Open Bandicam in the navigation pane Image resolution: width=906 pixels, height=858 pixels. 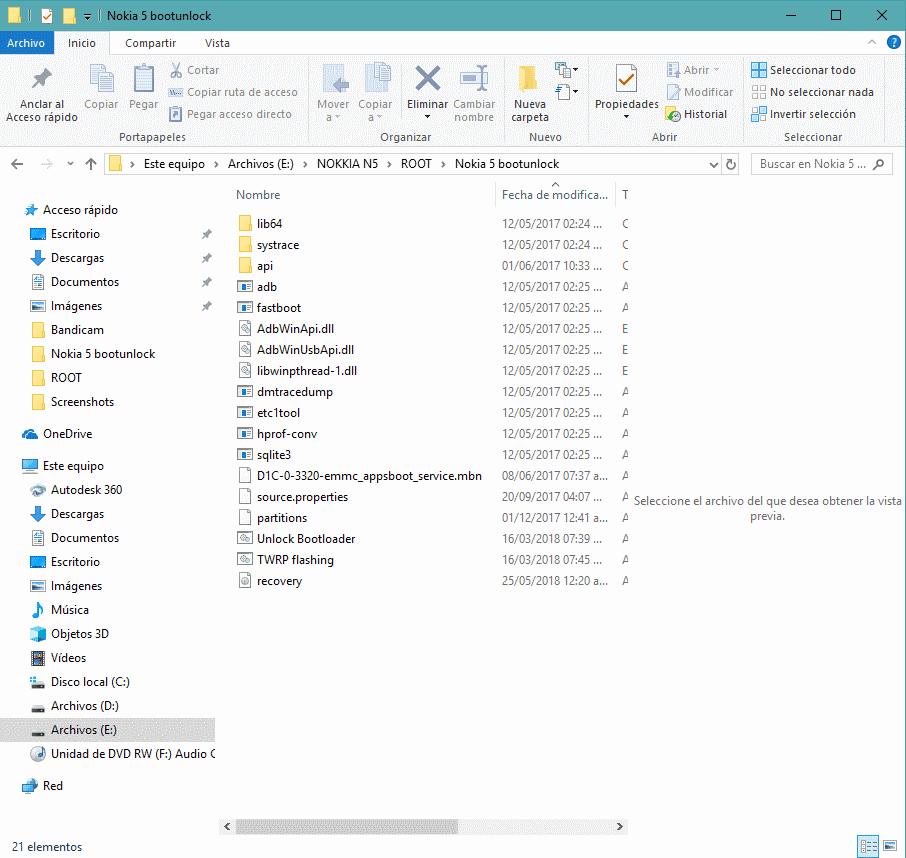77,330
